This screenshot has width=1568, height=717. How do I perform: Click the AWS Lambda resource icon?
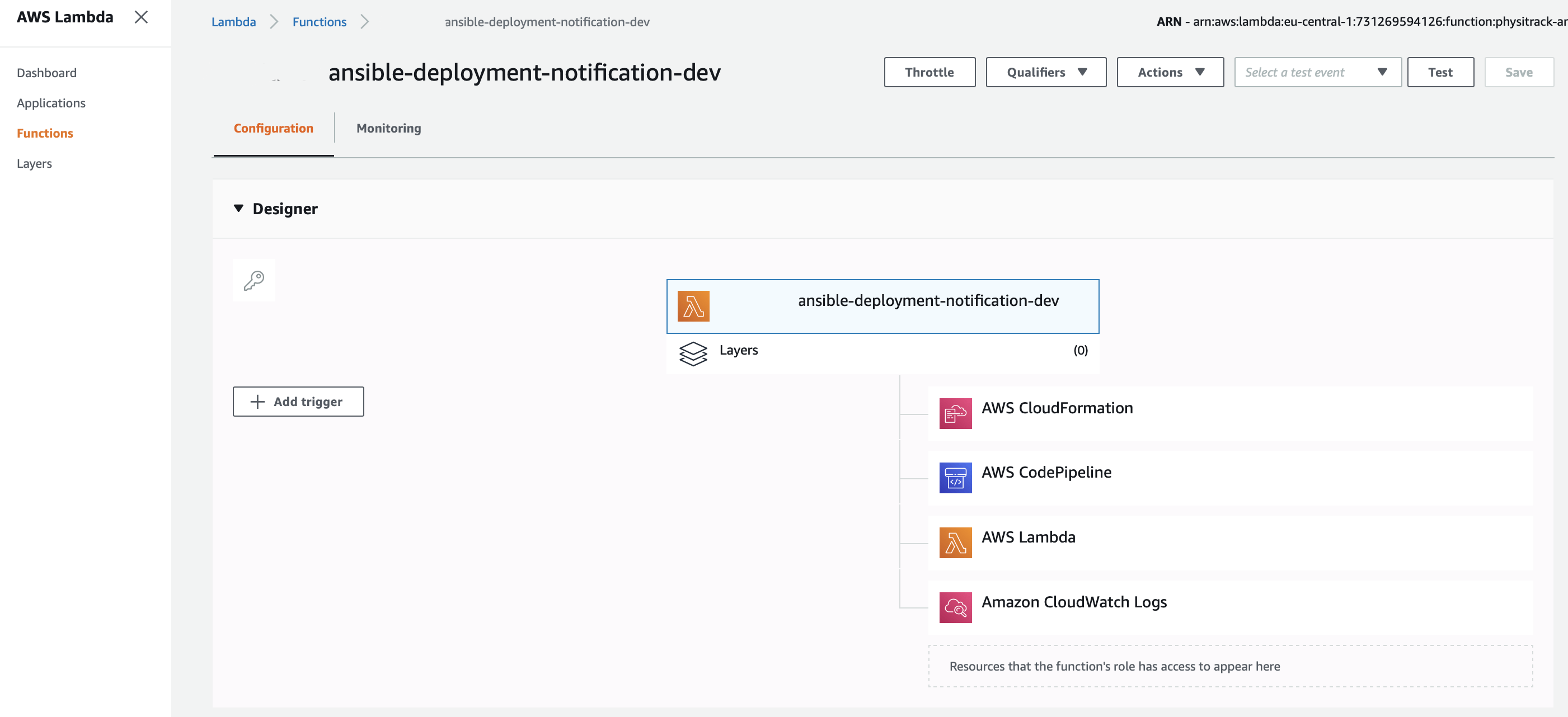(955, 543)
